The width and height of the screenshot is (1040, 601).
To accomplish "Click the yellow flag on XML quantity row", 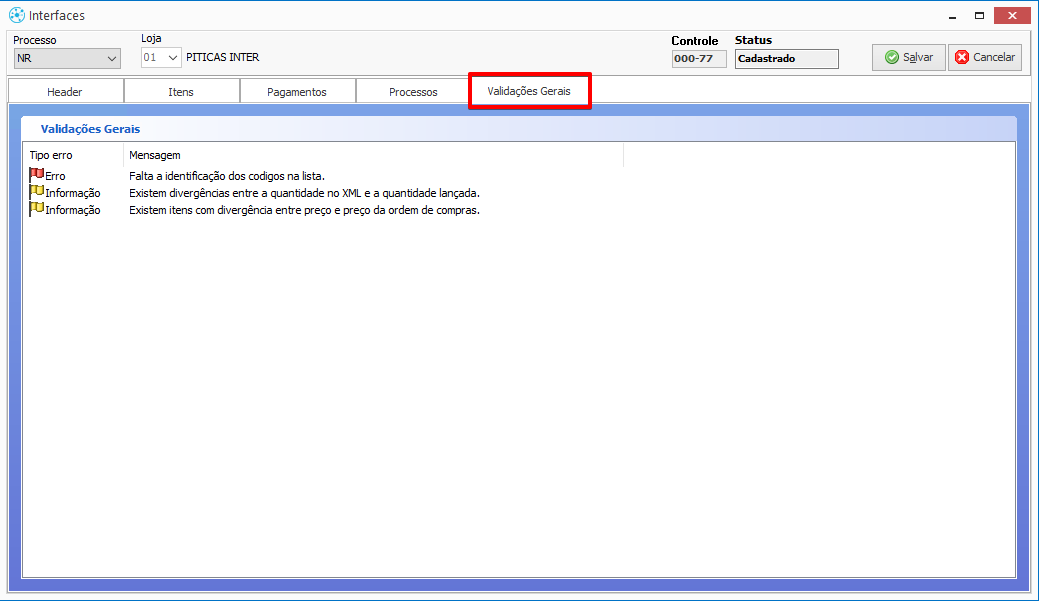I will 37,192.
